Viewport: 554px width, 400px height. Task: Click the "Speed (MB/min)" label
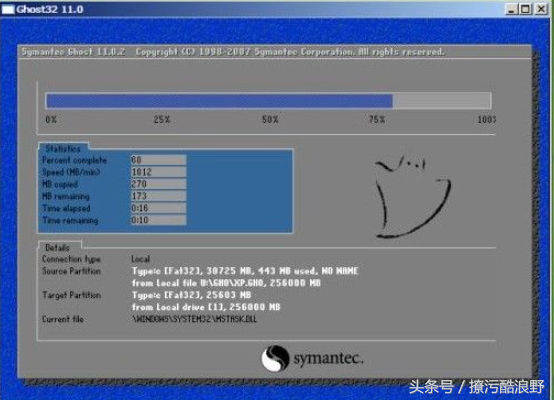pyautogui.click(x=71, y=172)
